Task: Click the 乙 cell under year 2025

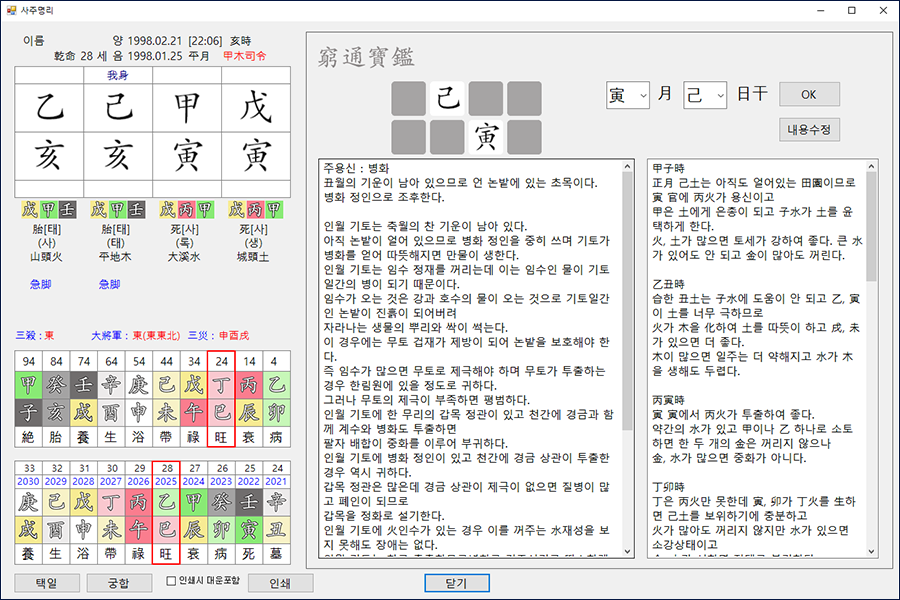Action: coord(165,500)
